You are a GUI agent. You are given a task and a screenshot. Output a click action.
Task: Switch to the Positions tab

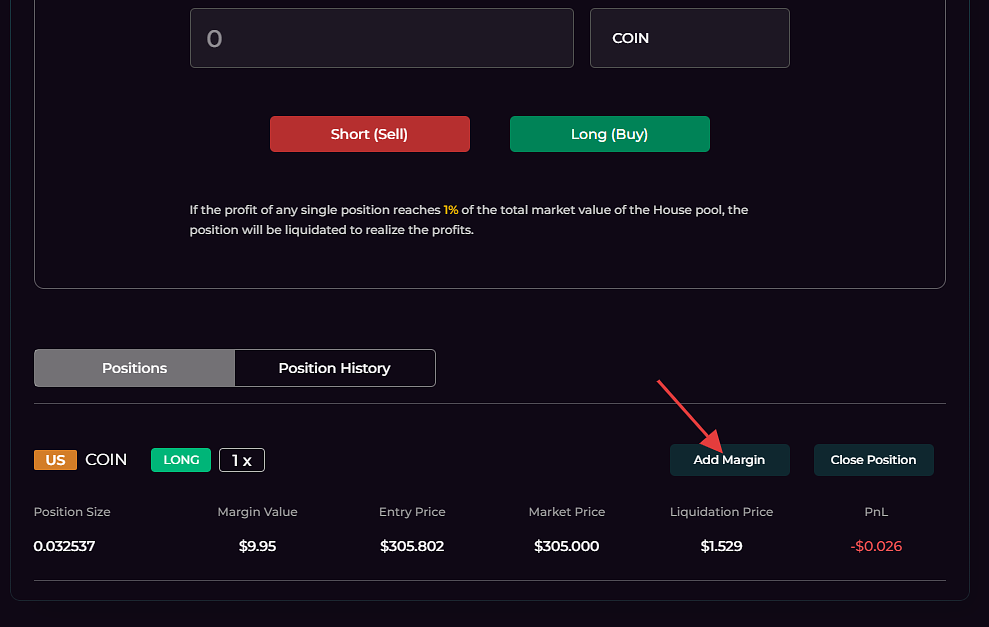pyautogui.click(x=134, y=368)
